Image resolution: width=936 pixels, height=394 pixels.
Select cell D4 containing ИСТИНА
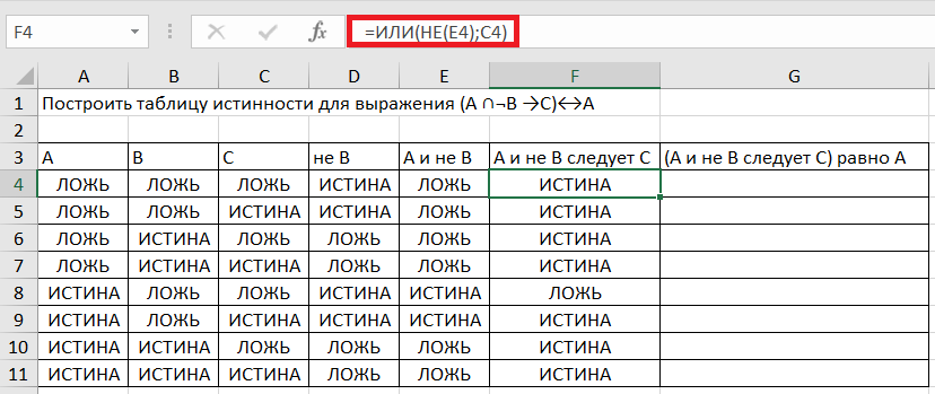click(354, 184)
